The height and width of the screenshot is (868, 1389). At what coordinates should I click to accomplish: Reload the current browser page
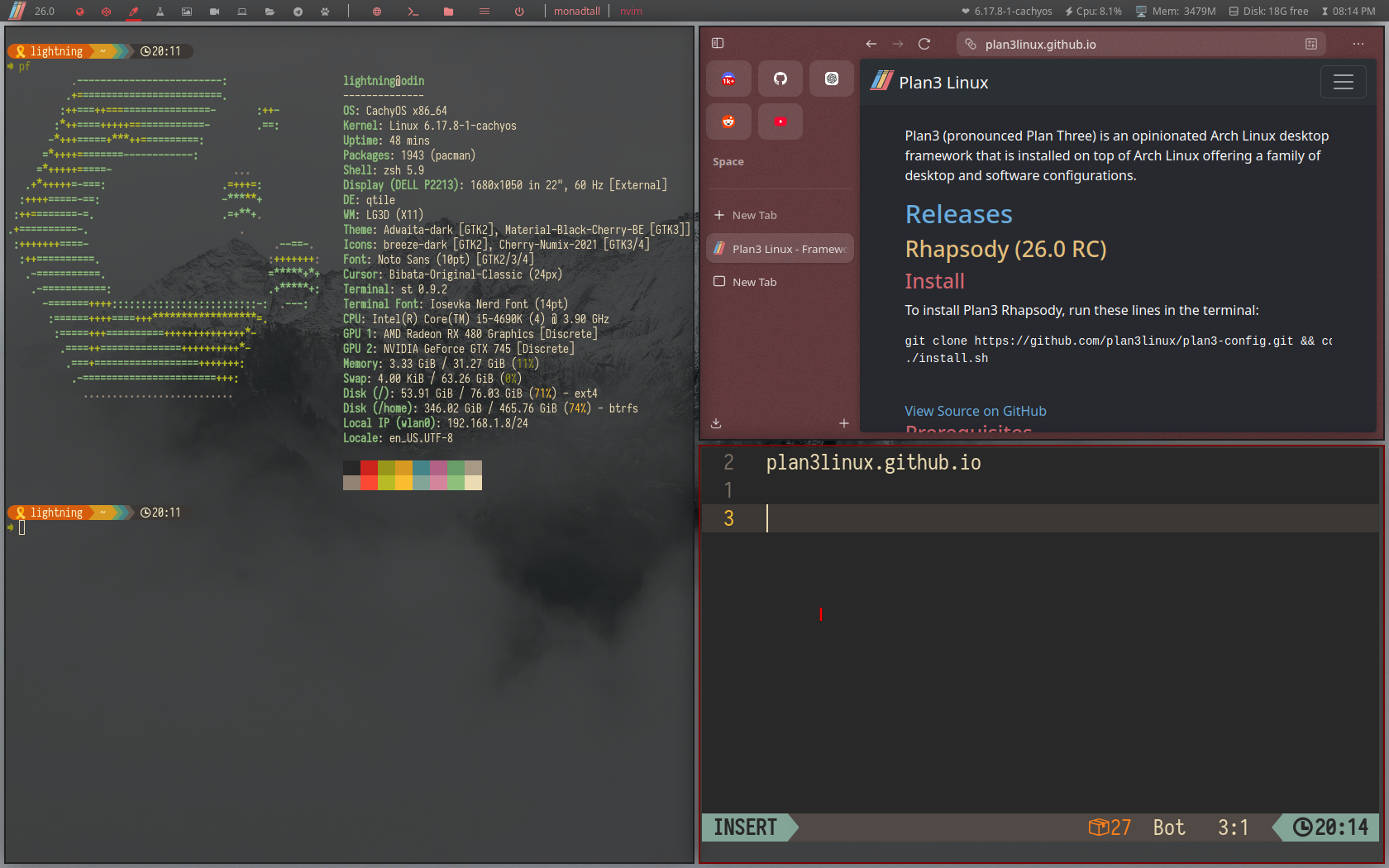(x=924, y=44)
